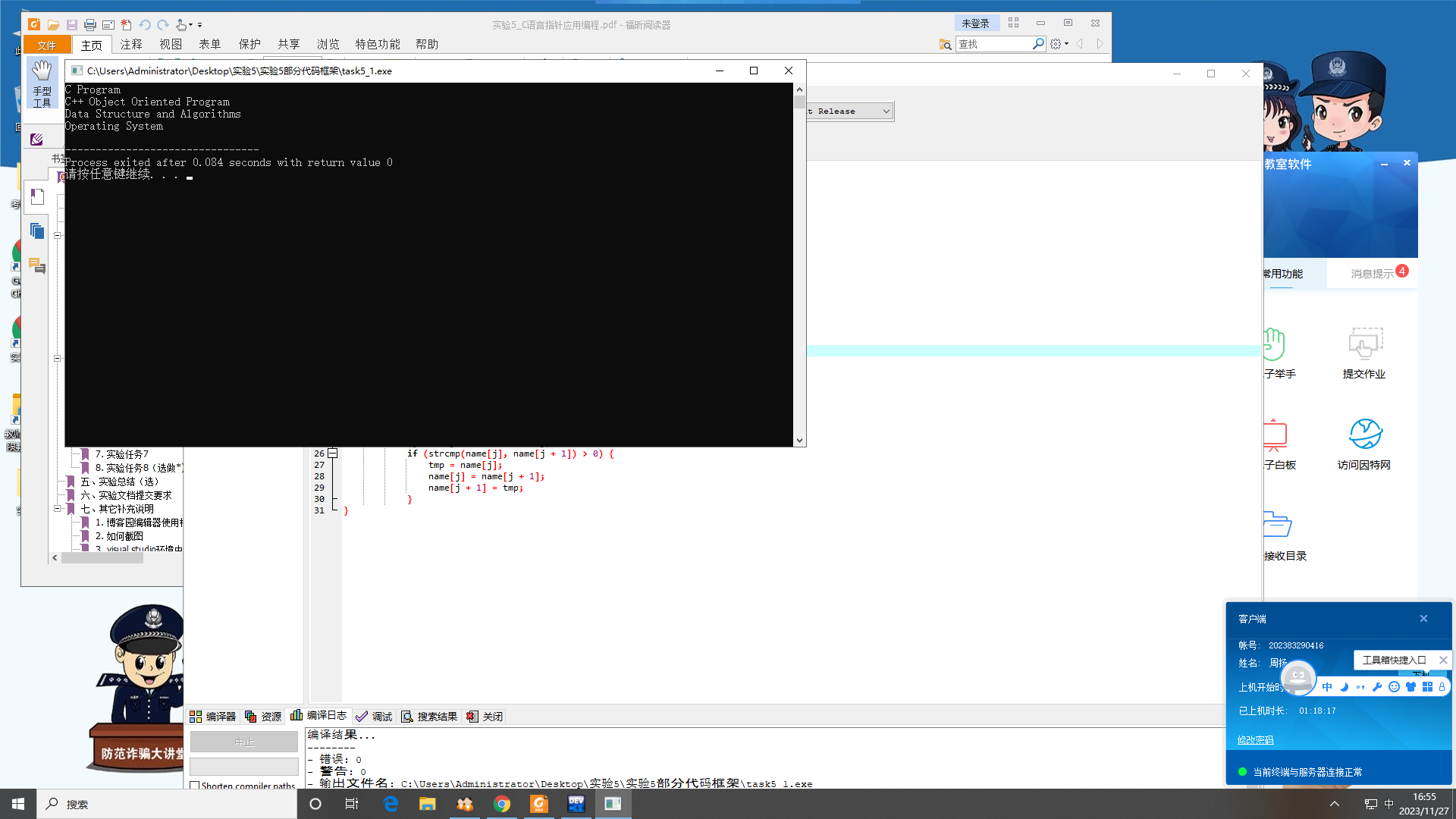Toggle Chinese/English mode 中 on IME bar
The width and height of the screenshot is (1456, 819).
click(1327, 687)
